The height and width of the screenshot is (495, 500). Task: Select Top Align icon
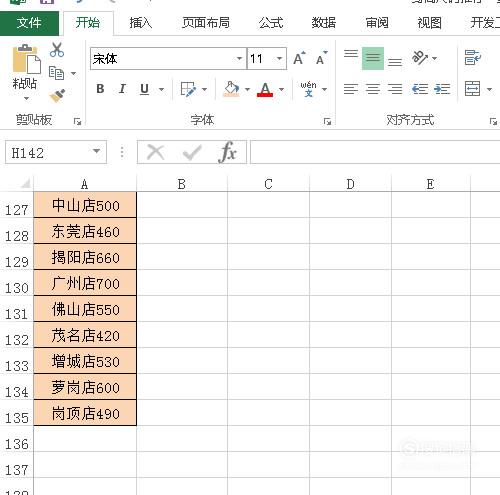(x=351, y=54)
